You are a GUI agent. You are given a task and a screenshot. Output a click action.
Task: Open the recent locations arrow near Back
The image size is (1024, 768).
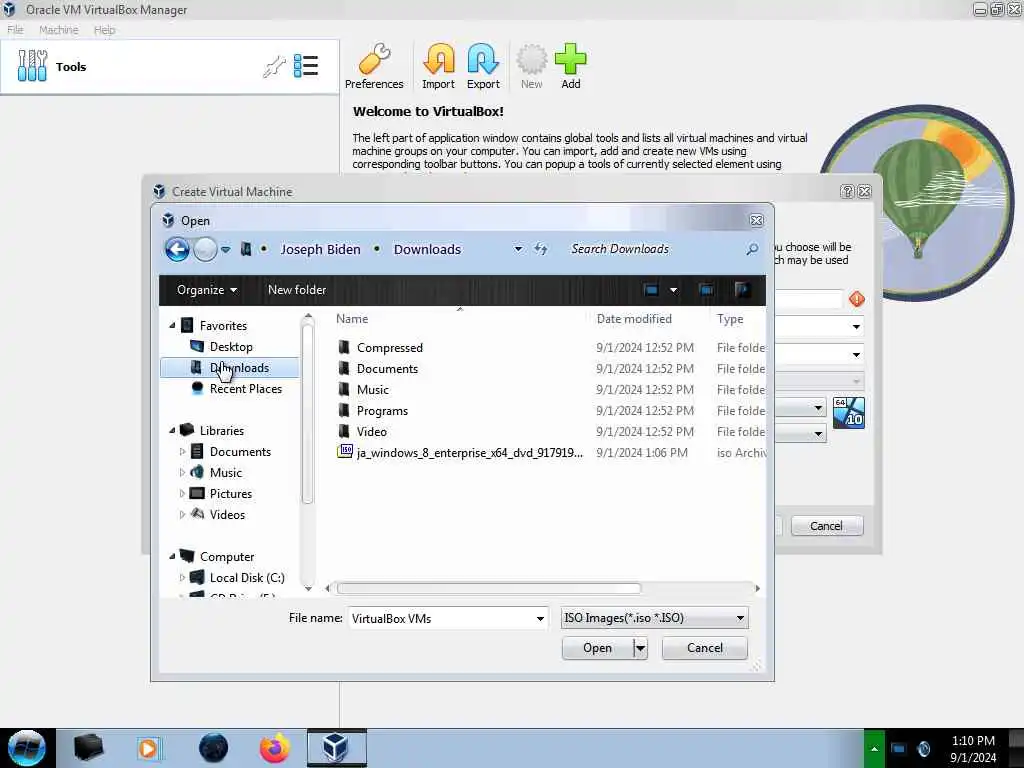pyautogui.click(x=225, y=249)
